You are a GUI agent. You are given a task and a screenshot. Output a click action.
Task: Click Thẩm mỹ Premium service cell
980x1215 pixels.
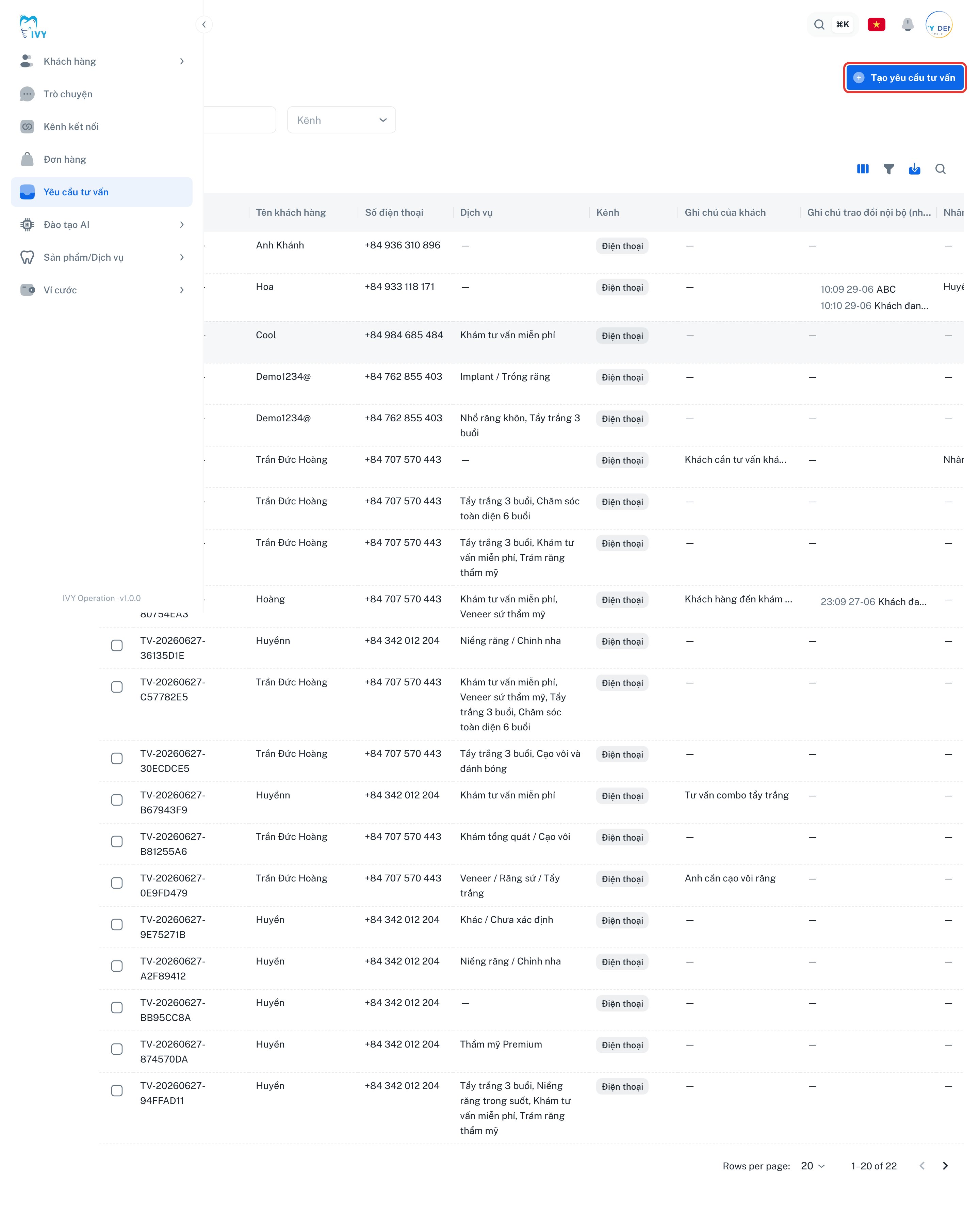click(x=501, y=1044)
